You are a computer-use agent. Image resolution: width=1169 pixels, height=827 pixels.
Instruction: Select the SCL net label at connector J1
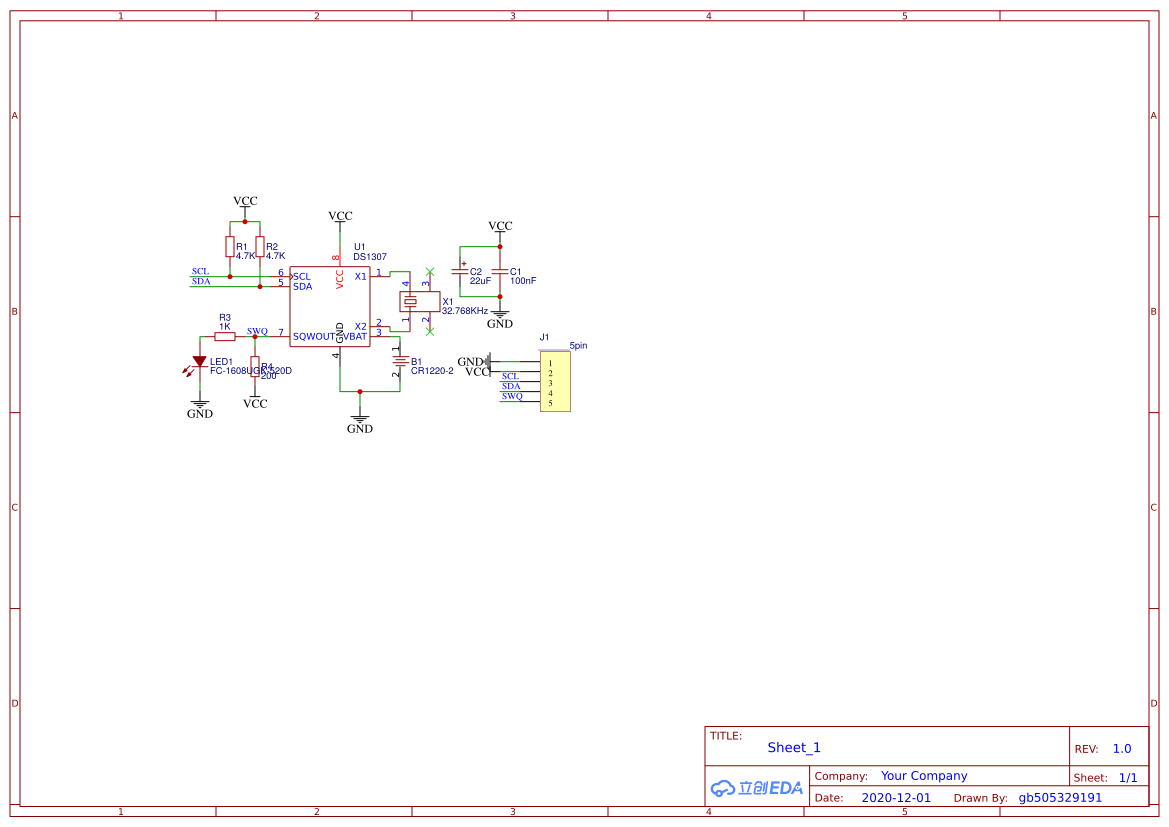511,376
